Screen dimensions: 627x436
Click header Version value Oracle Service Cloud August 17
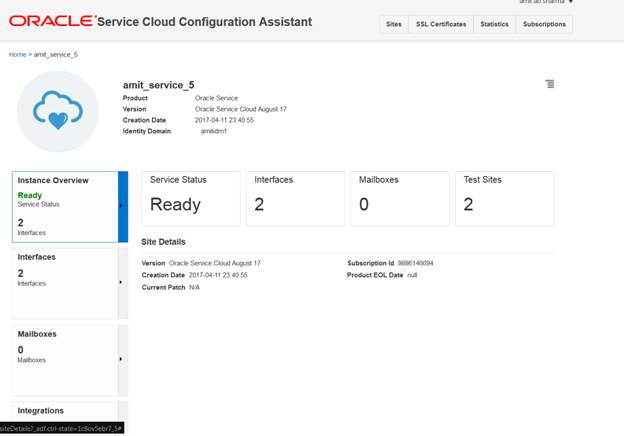(x=241, y=109)
